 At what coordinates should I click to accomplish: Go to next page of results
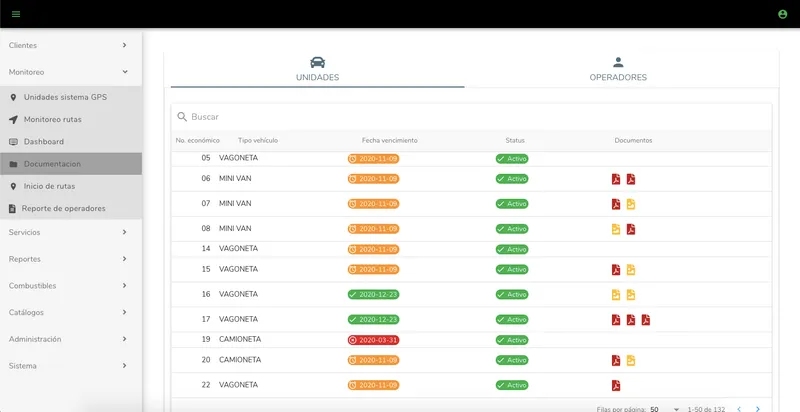click(758, 409)
